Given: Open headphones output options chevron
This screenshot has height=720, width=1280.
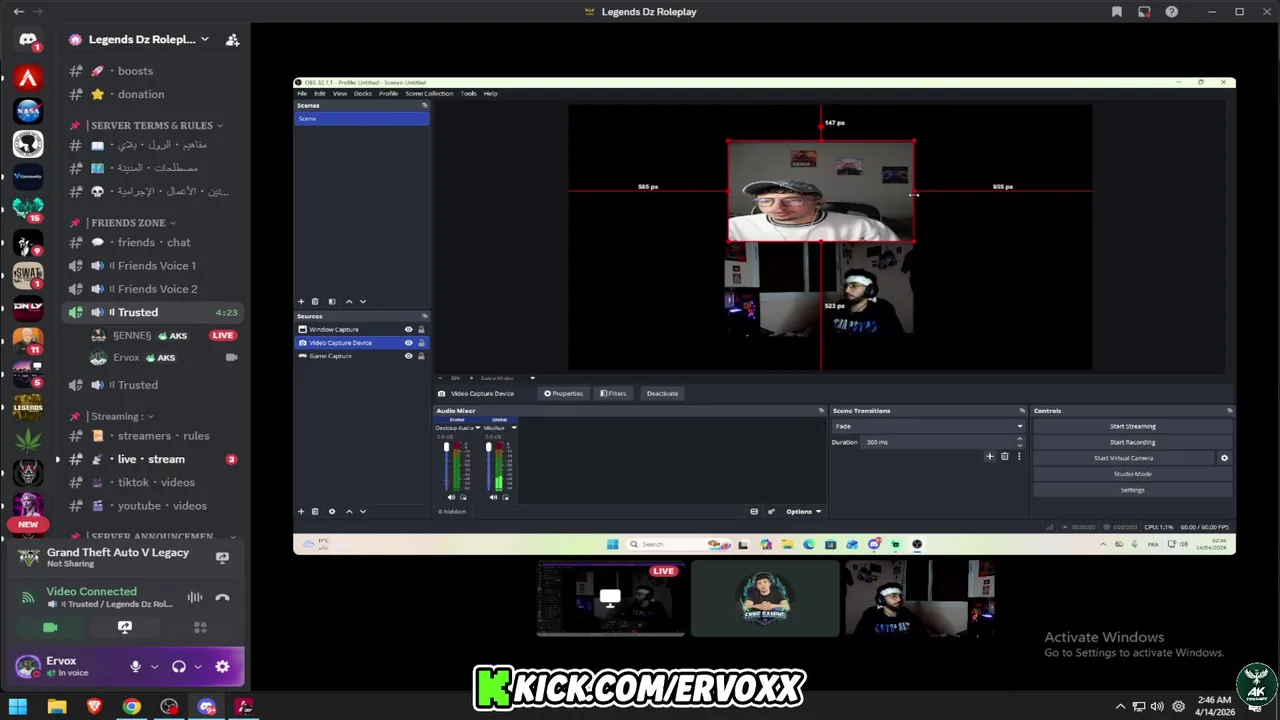Looking at the screenshot, I should (198, 666).
